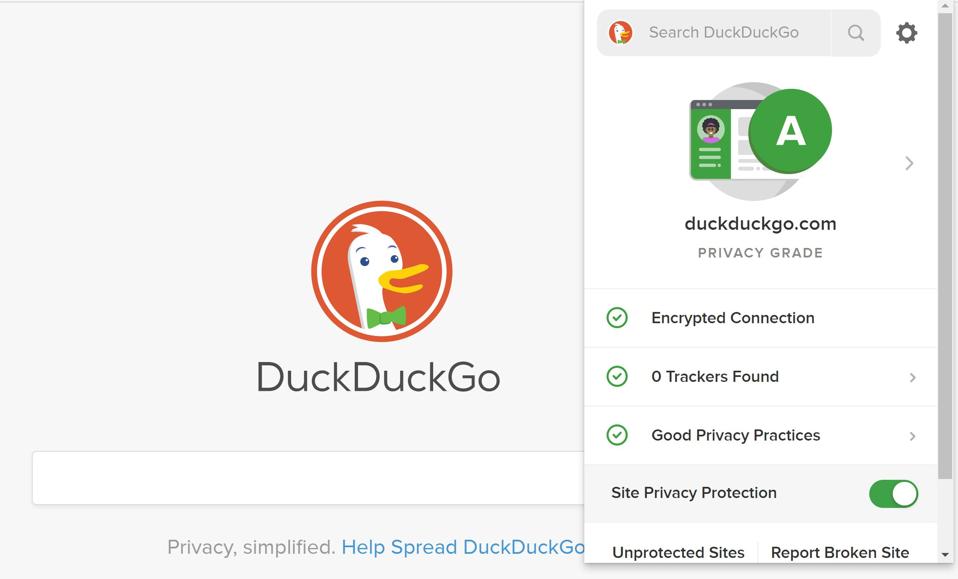This screenshot has height=579, width=958.
Task: Open settings with the gear icon
Action: (x=907, y=33)
